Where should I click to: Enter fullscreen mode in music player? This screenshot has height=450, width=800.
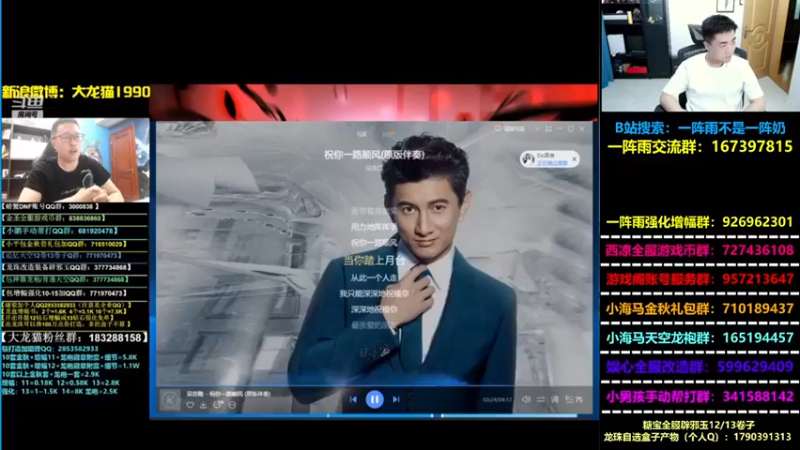548,129
